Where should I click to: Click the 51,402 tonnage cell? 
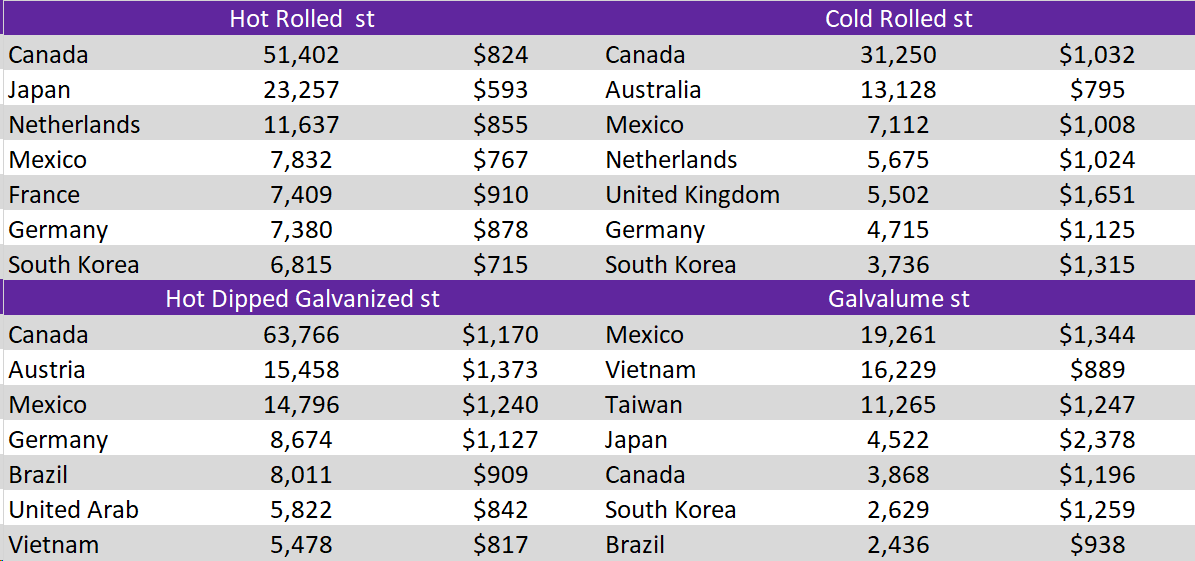(299, 55)
